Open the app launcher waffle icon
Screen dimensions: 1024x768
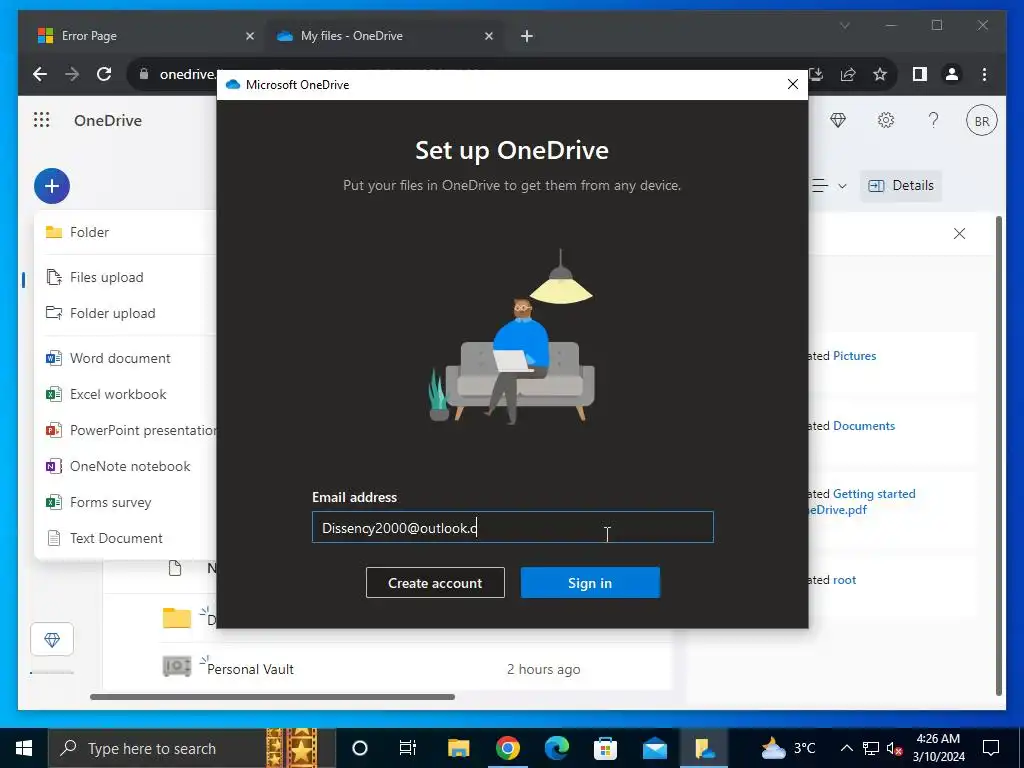(x=41, y=120)
